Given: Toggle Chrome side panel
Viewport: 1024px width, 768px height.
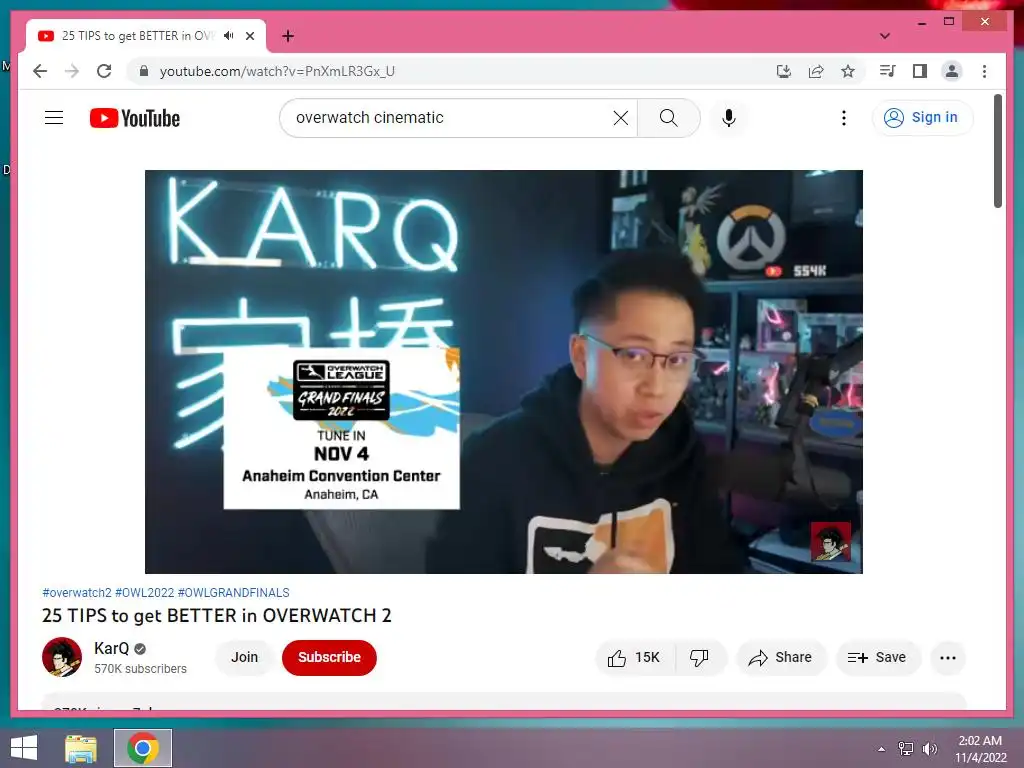Looking at the screenshot, I should tap(920, 71).
